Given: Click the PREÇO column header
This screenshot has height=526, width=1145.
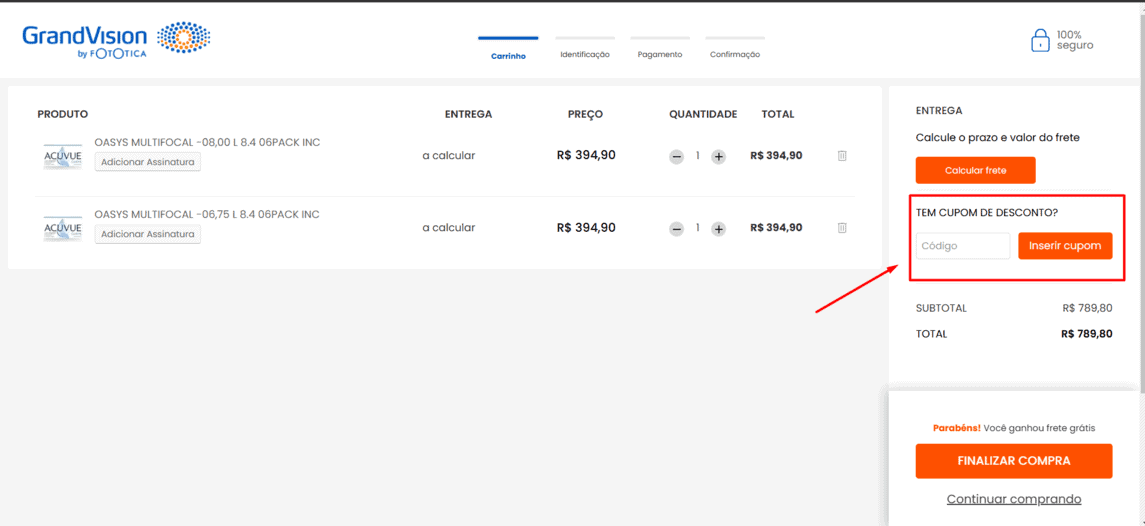Looking at the screenshot, I should coord(586,114).
